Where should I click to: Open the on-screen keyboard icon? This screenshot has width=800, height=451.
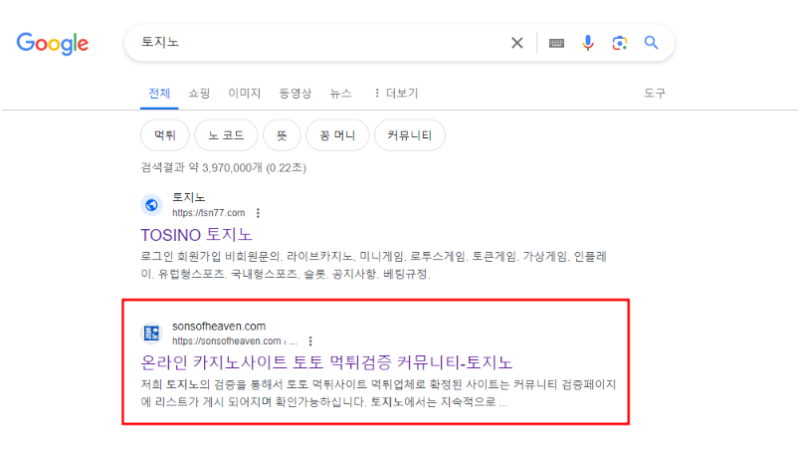(x=557, y=43)
